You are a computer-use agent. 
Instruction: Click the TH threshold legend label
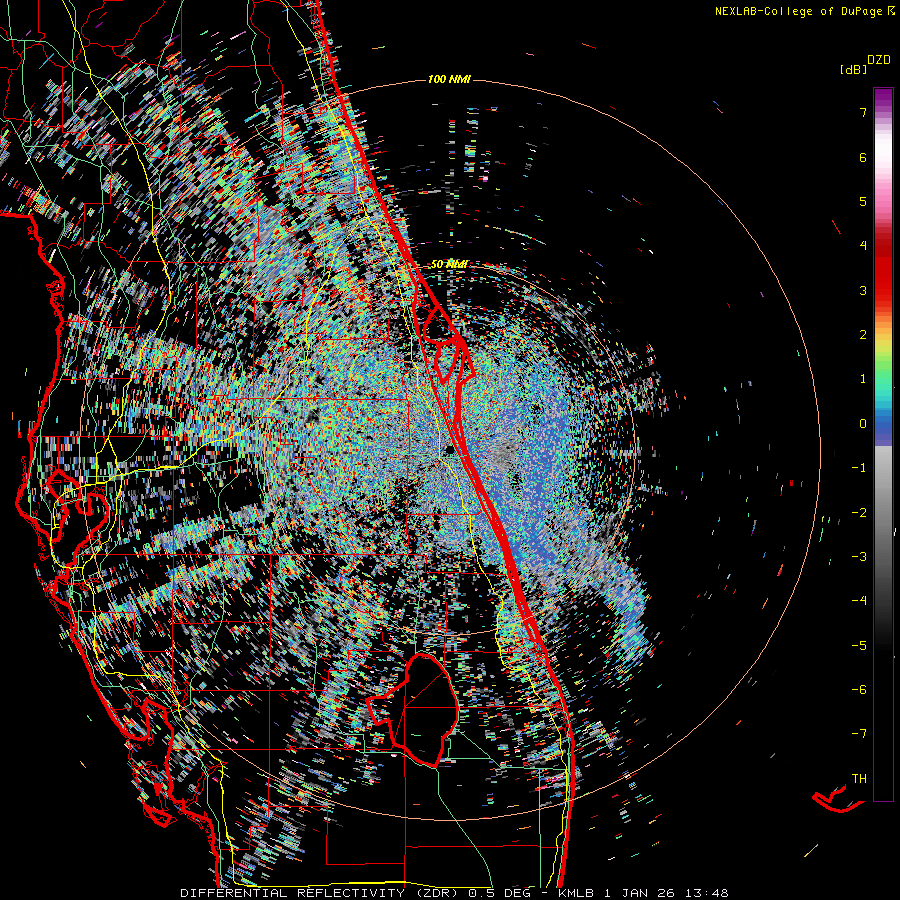[x=859, y=779]
